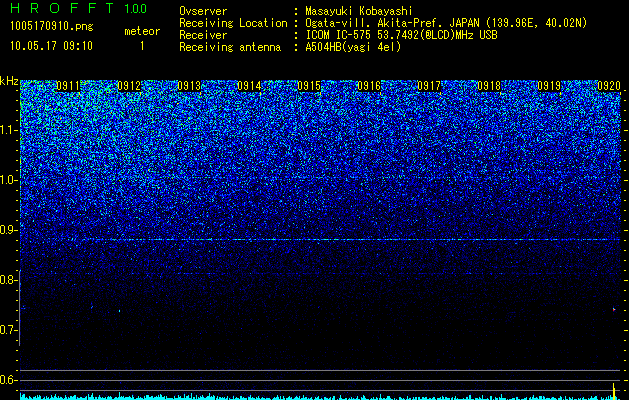Image resolution: width=629 pixels, height=400 pixels.
Task: Click the 0.9 kHz axis label
Action: point(8,230)
